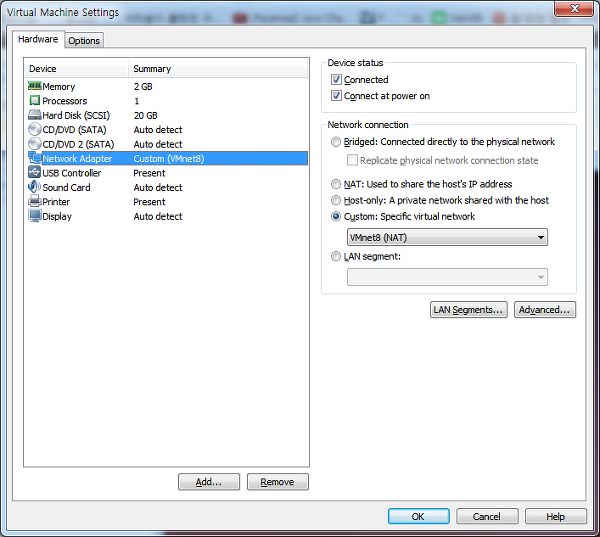The width and height of the screenshot is (600, 537).
Task: Open Advanced... network settings
Action: (545, 310)
